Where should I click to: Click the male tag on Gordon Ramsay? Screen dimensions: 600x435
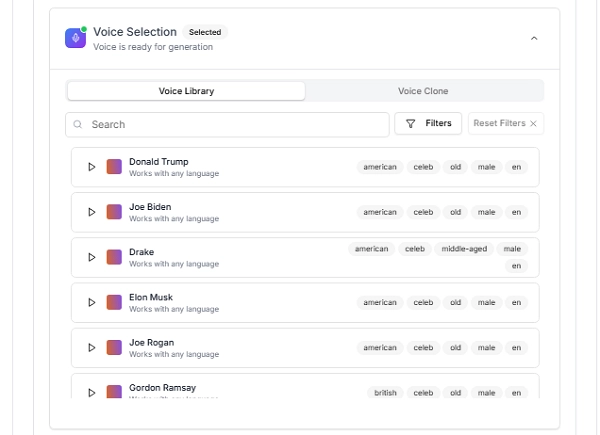pos(486,393)
